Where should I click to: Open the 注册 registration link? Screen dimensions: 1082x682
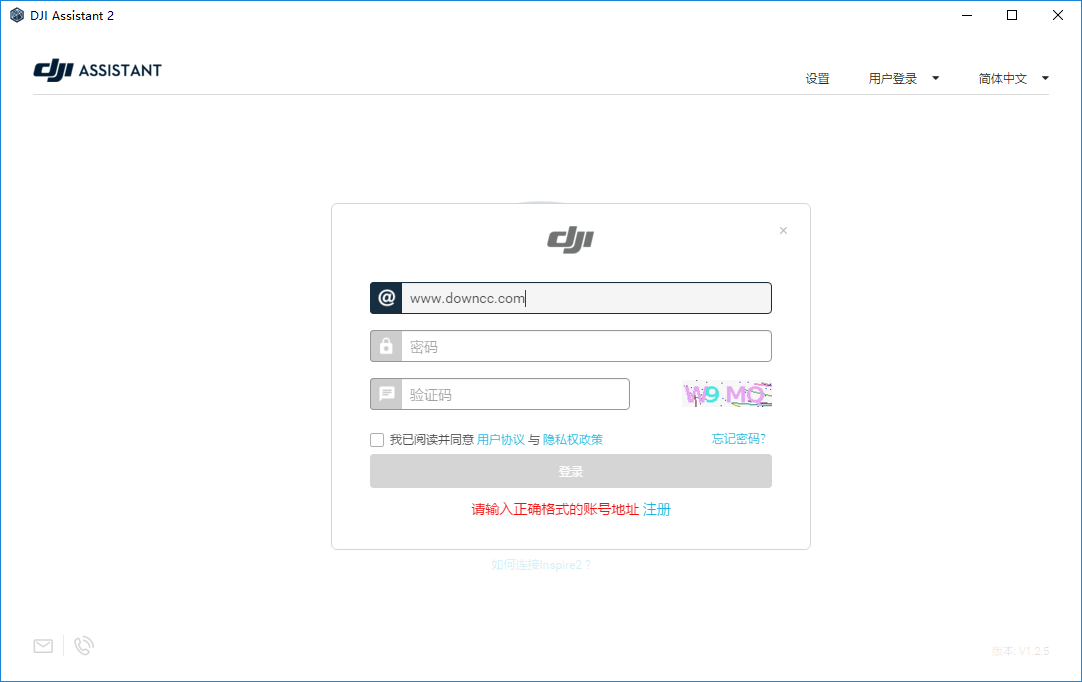click(656, 509)
